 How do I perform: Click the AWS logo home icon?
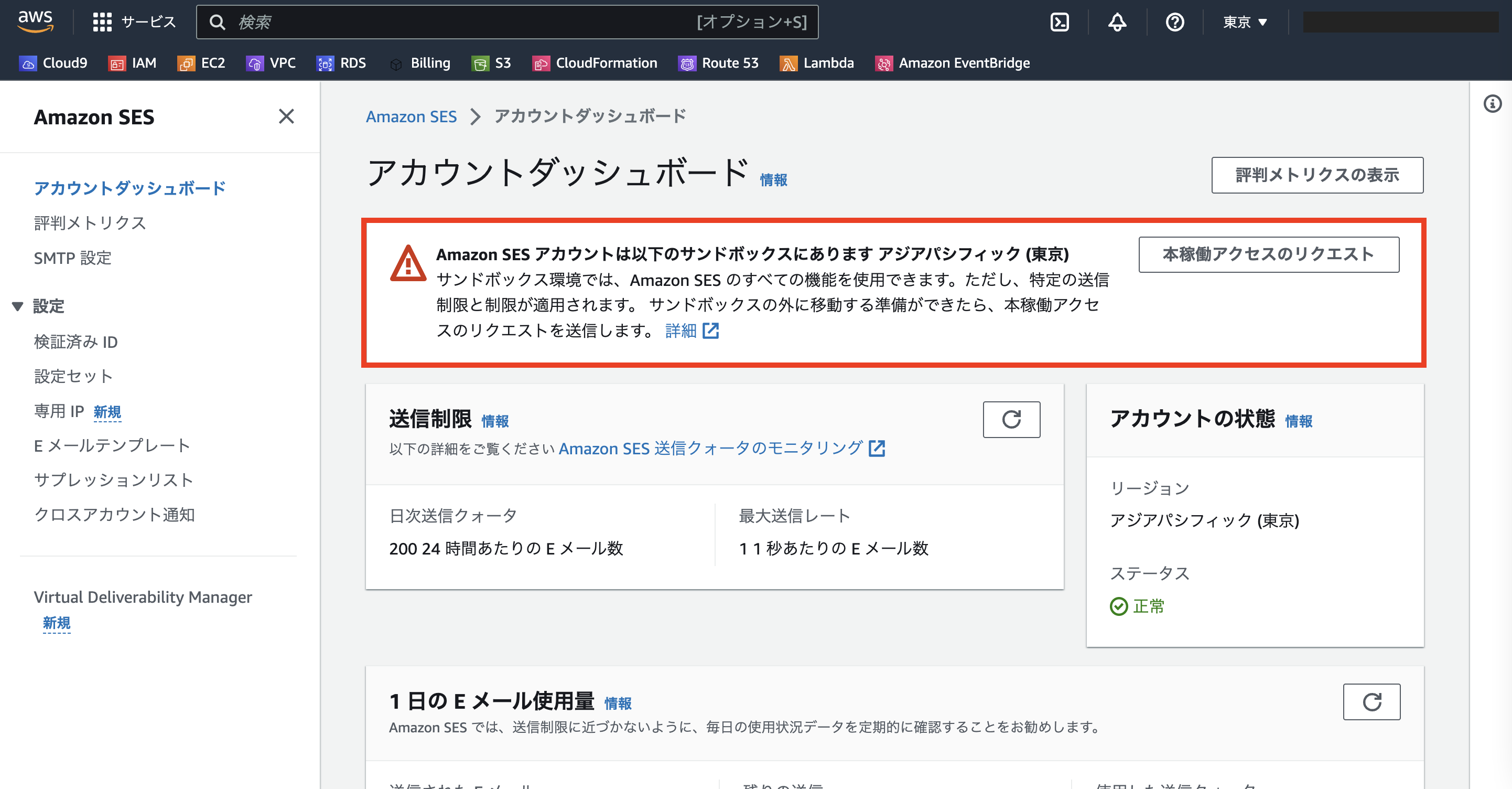35,21
